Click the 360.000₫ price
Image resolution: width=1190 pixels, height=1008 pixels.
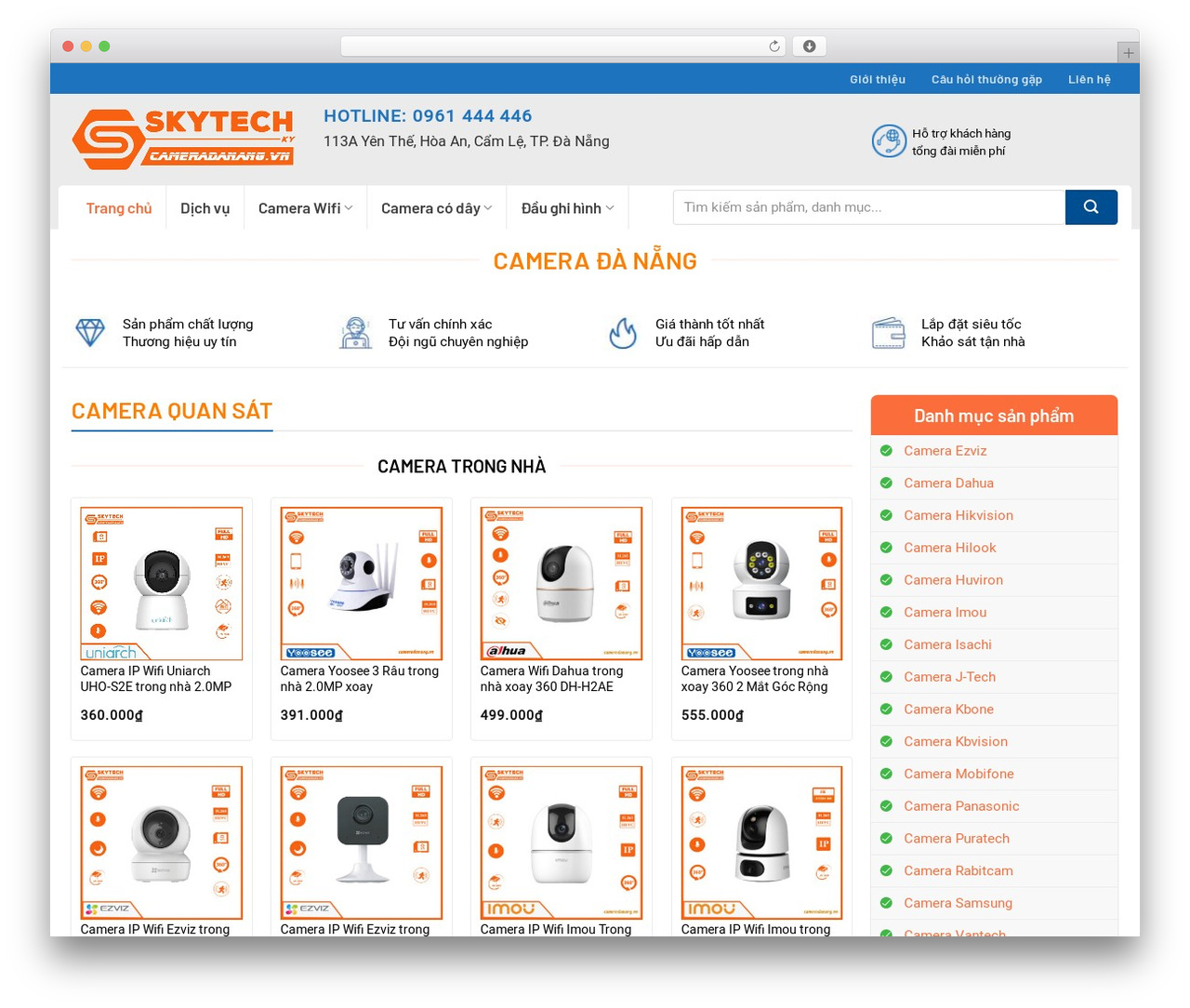click(112, 715)
